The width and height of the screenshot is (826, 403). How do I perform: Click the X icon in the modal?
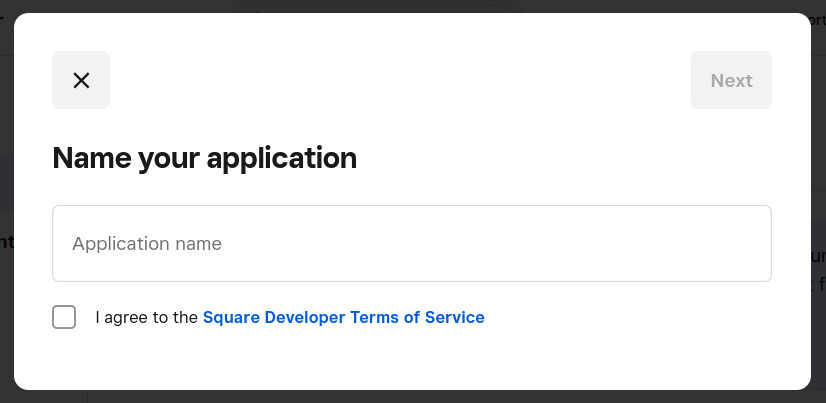(81, 80)
